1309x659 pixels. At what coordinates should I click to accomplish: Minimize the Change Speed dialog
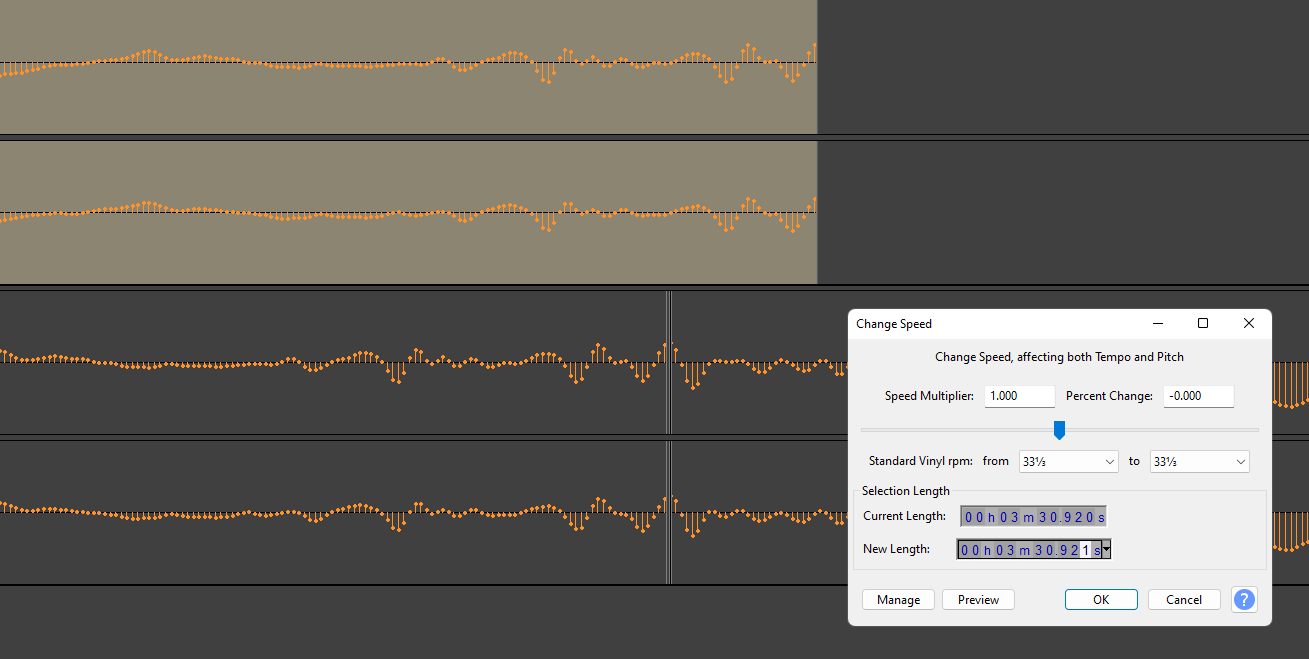(1158, 323)
